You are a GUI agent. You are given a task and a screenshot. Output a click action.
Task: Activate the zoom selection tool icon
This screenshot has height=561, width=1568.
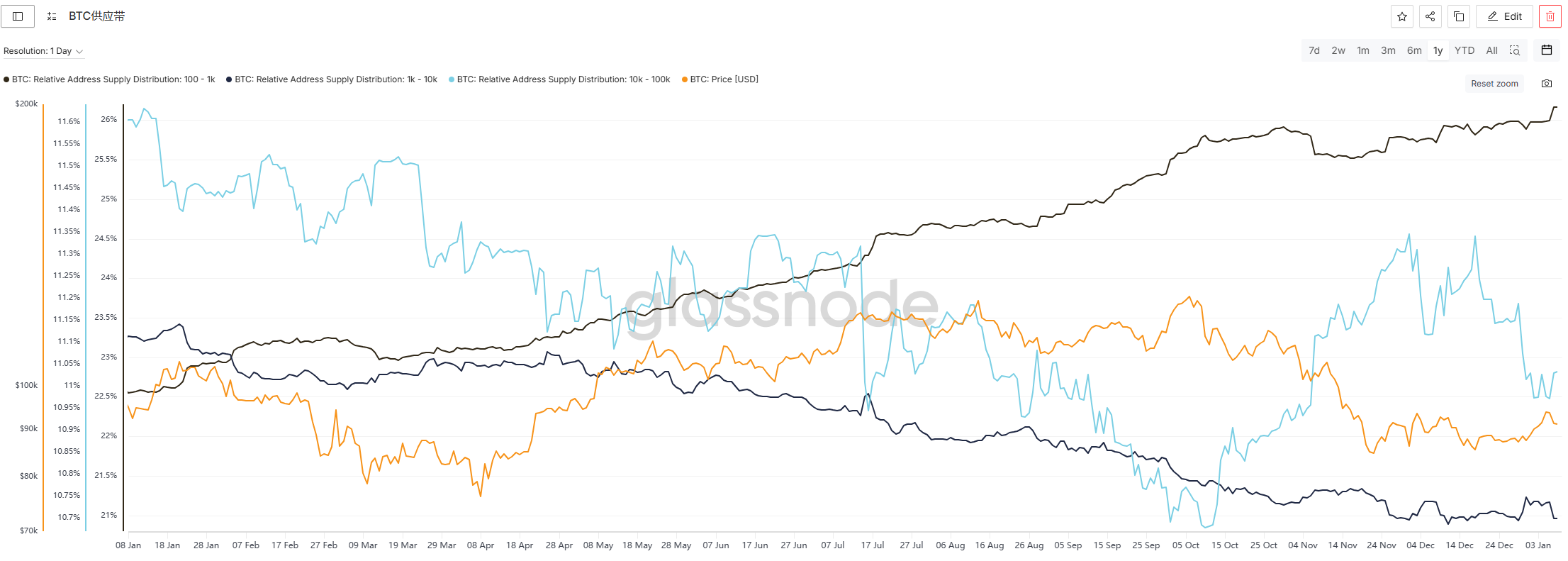click(x=1515, y=50)
